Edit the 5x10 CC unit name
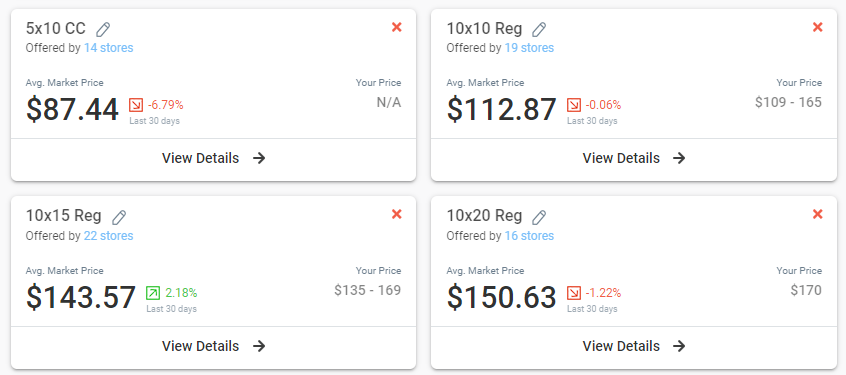The height and width of the screenshot is (375, 846). (103, 29)
